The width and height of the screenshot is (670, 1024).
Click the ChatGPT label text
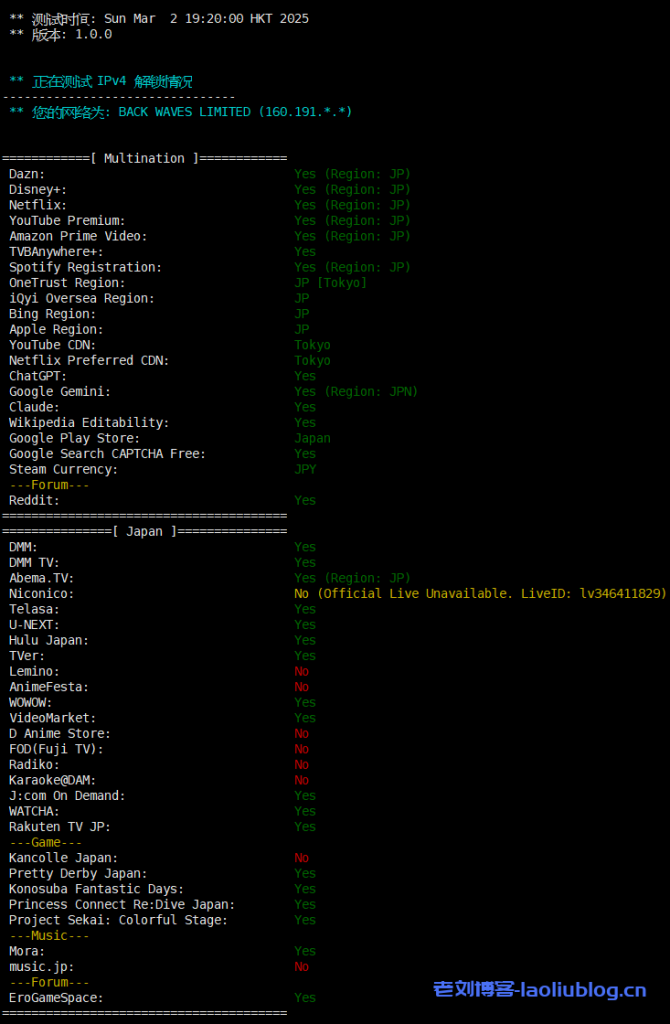click(38, 376)
